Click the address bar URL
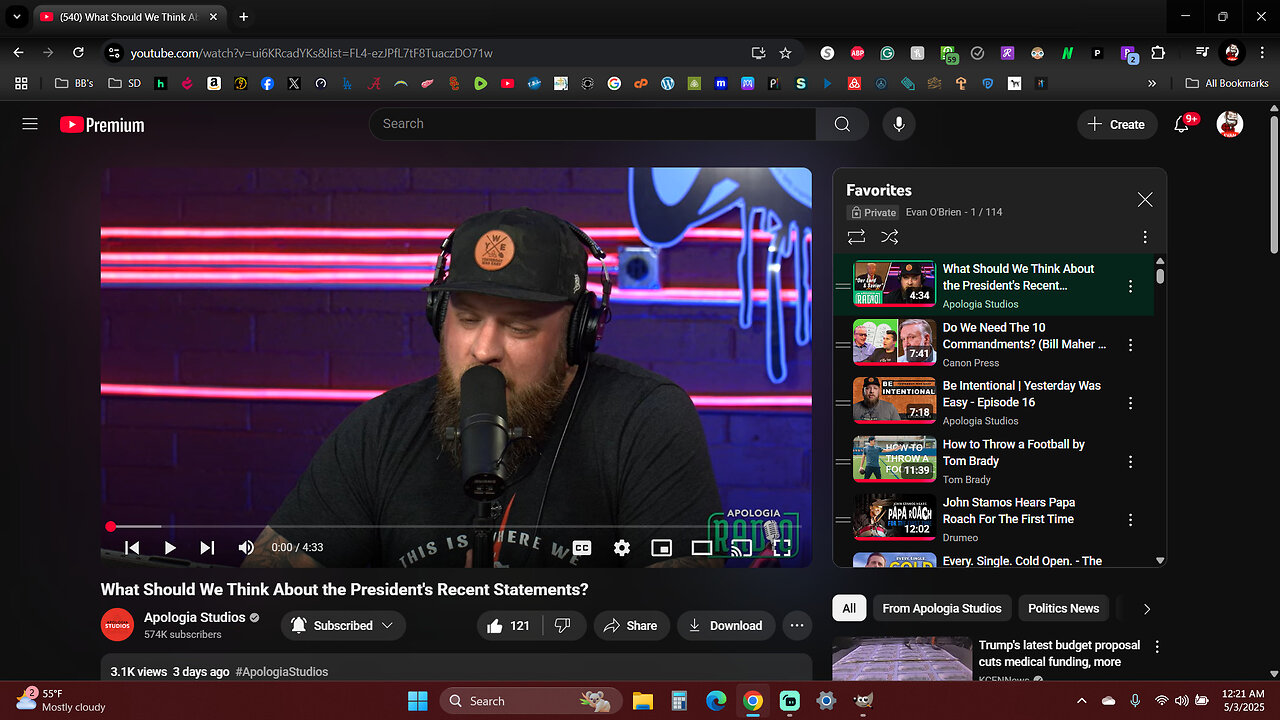The height and width of the screenshot is (720, 1280). 312,53
